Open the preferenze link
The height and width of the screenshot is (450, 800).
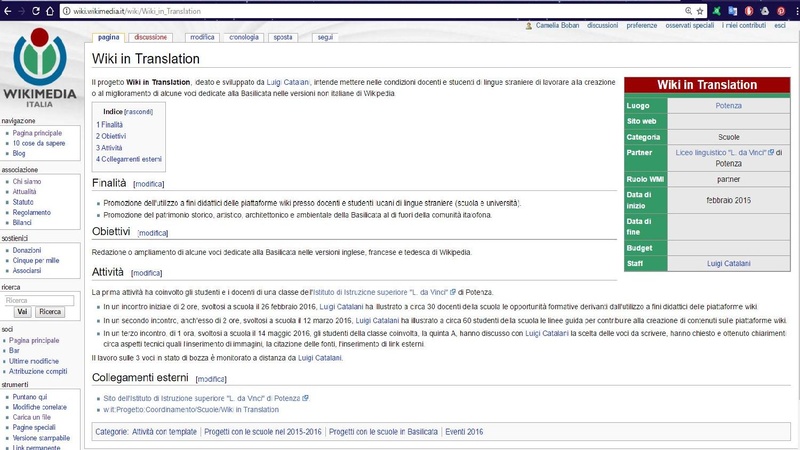click(x=641, y=26)
